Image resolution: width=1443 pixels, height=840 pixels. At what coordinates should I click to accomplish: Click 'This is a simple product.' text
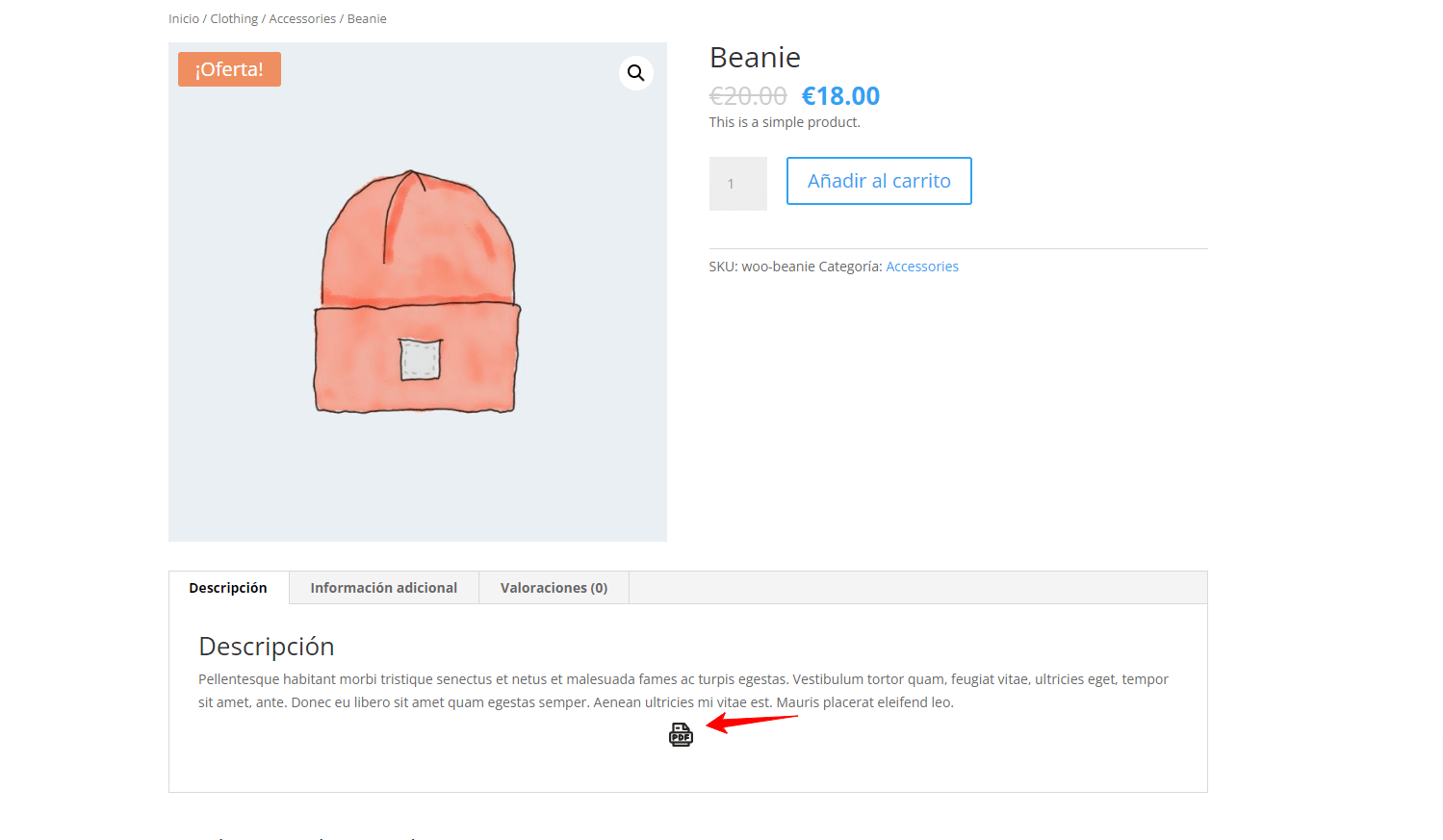pyautogui.click(x=785, y=122)
